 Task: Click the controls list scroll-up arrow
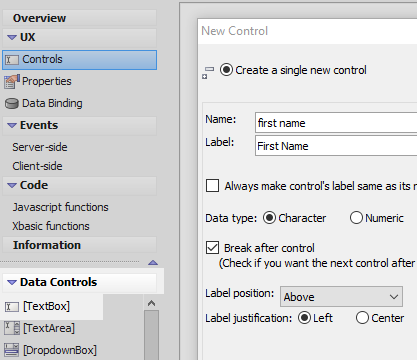[151, 303]
